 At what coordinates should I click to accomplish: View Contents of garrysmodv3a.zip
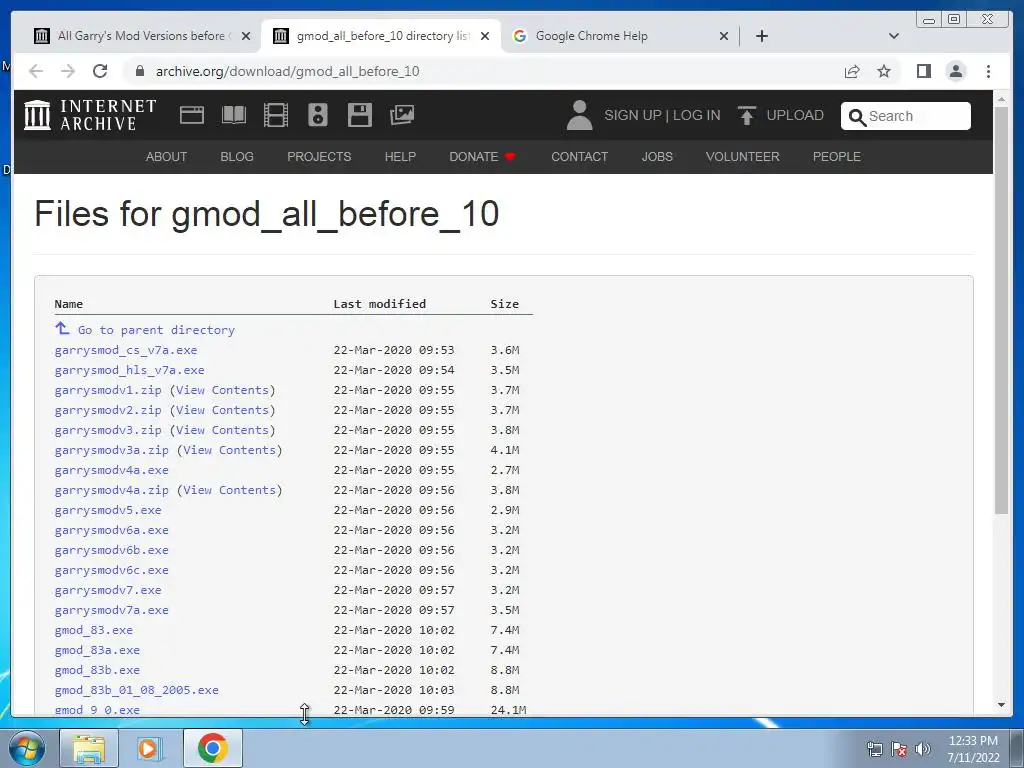click(x=229, y=450)
